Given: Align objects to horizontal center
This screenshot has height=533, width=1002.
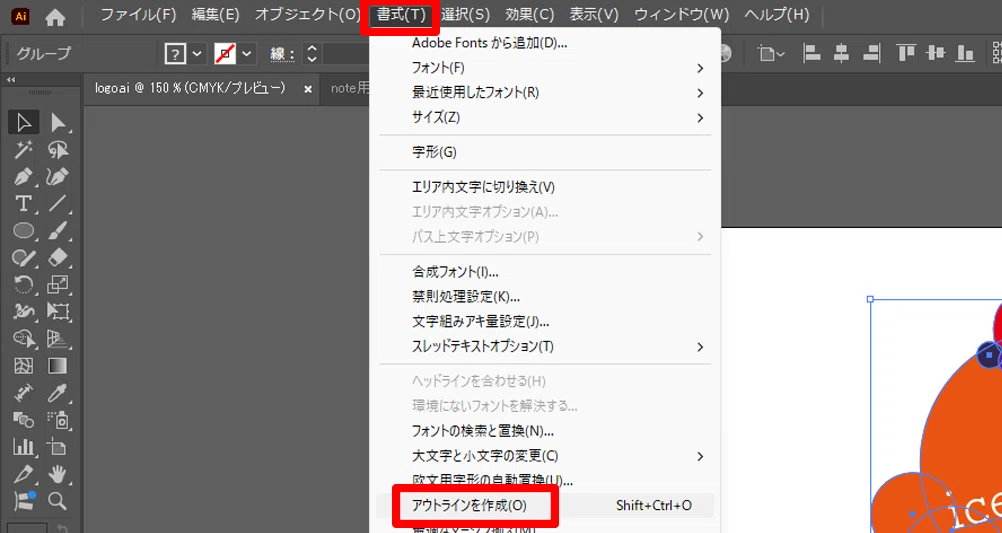Looking at the screenshot, I should click(x=842, y=53).
